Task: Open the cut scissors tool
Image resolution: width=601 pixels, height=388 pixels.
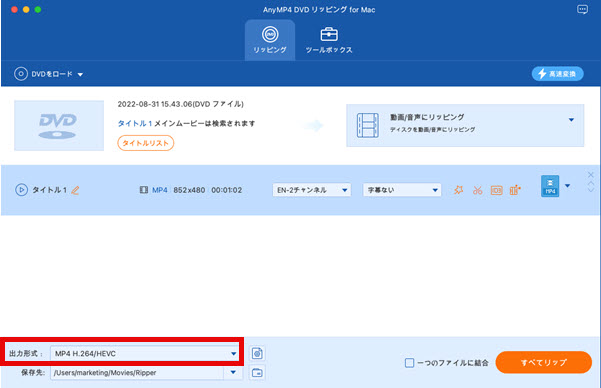Action: [478, 190]
